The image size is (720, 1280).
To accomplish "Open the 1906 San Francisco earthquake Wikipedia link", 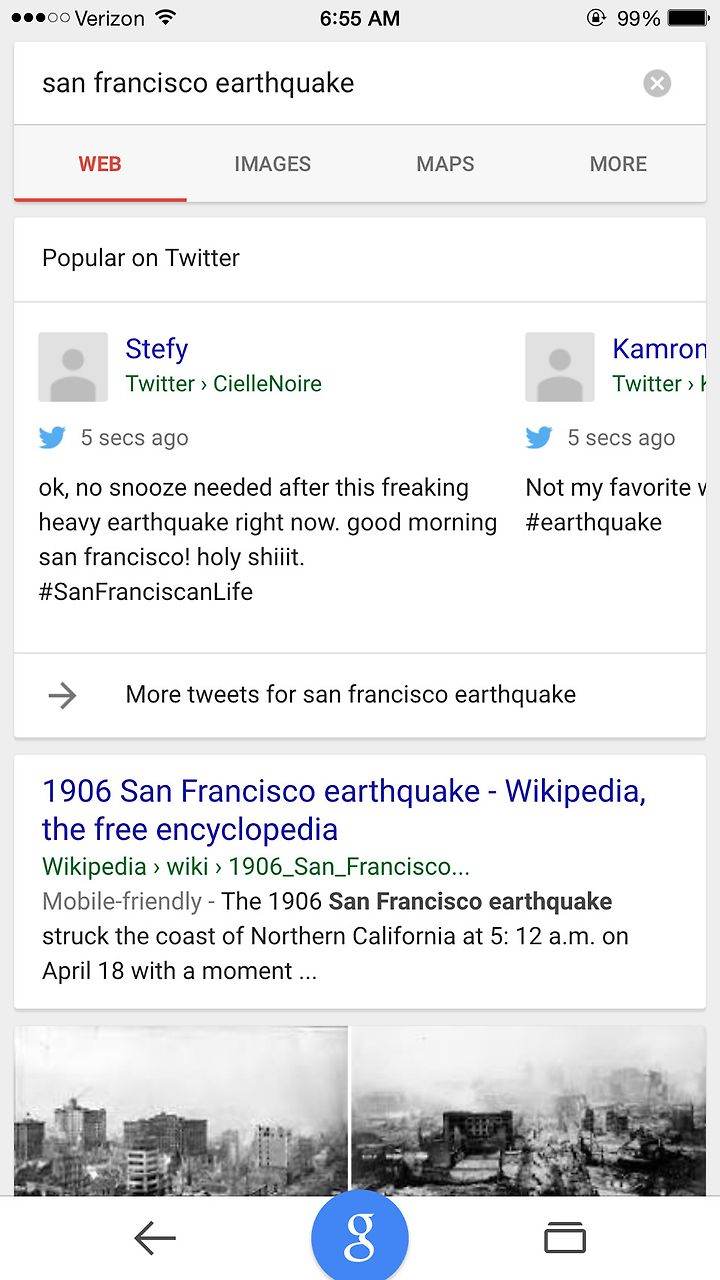I will click(344, 810).
